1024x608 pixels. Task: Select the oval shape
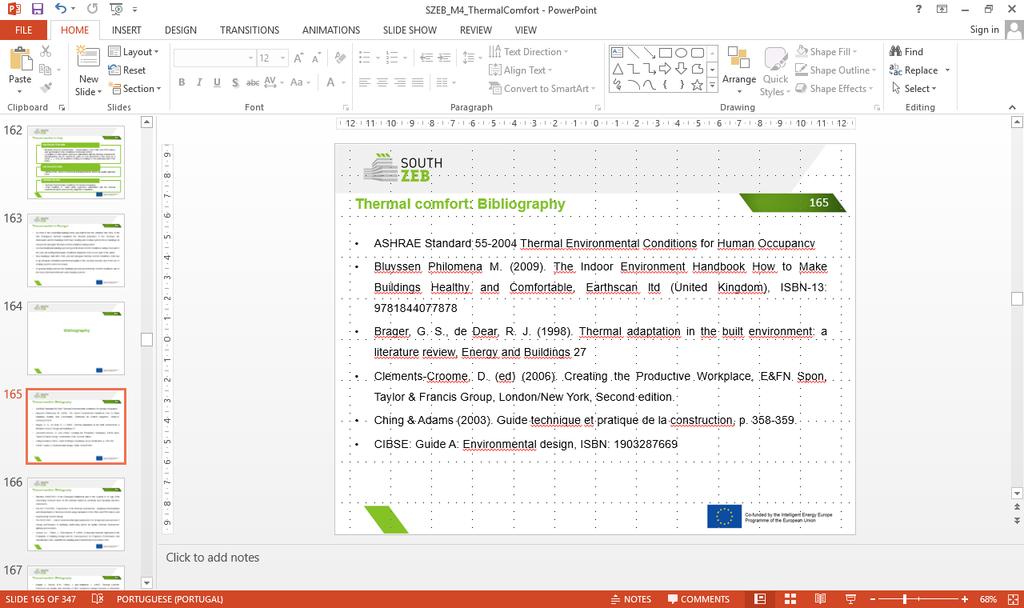[681, 53]
